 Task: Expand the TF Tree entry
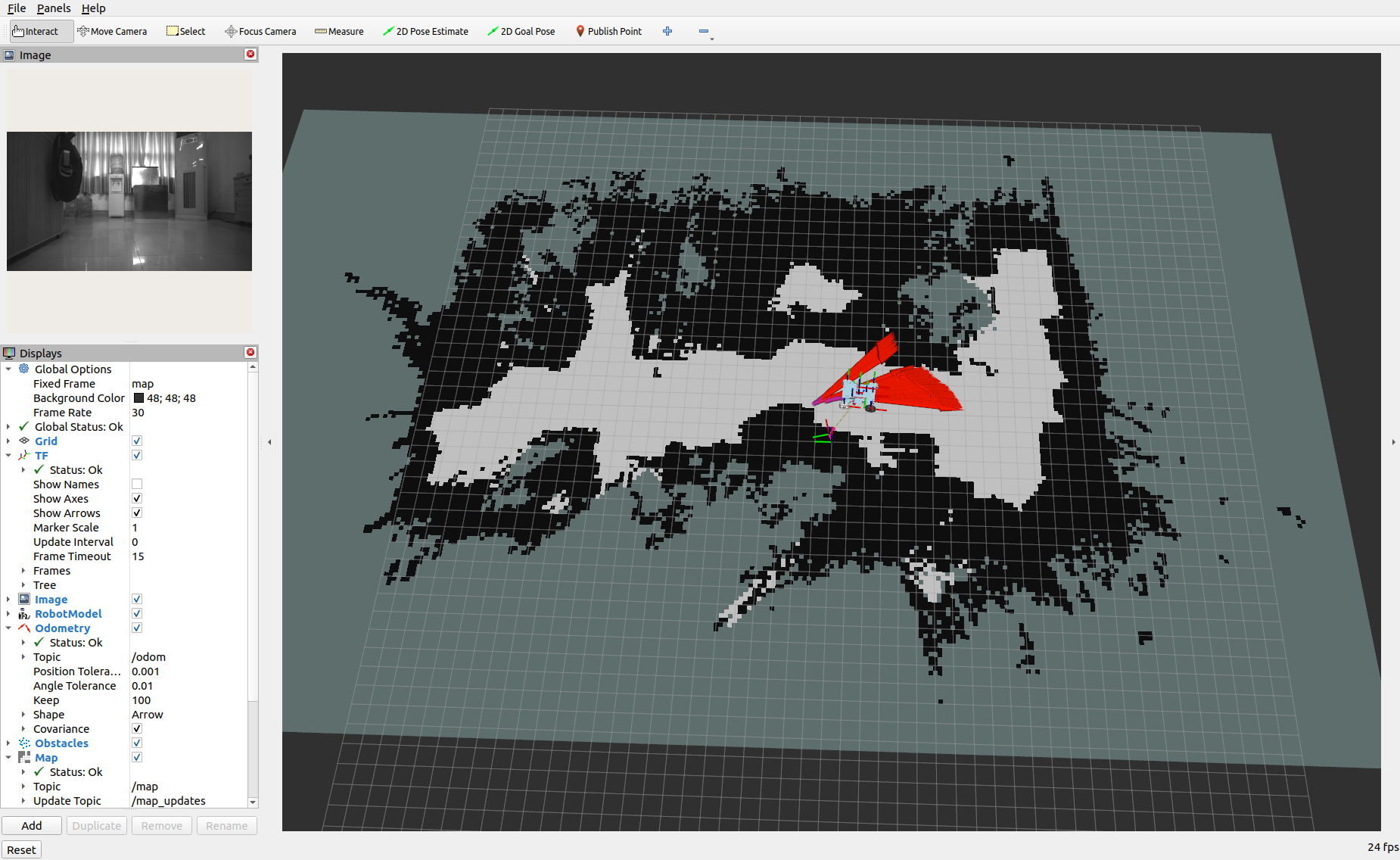click(x=23, y=585)
